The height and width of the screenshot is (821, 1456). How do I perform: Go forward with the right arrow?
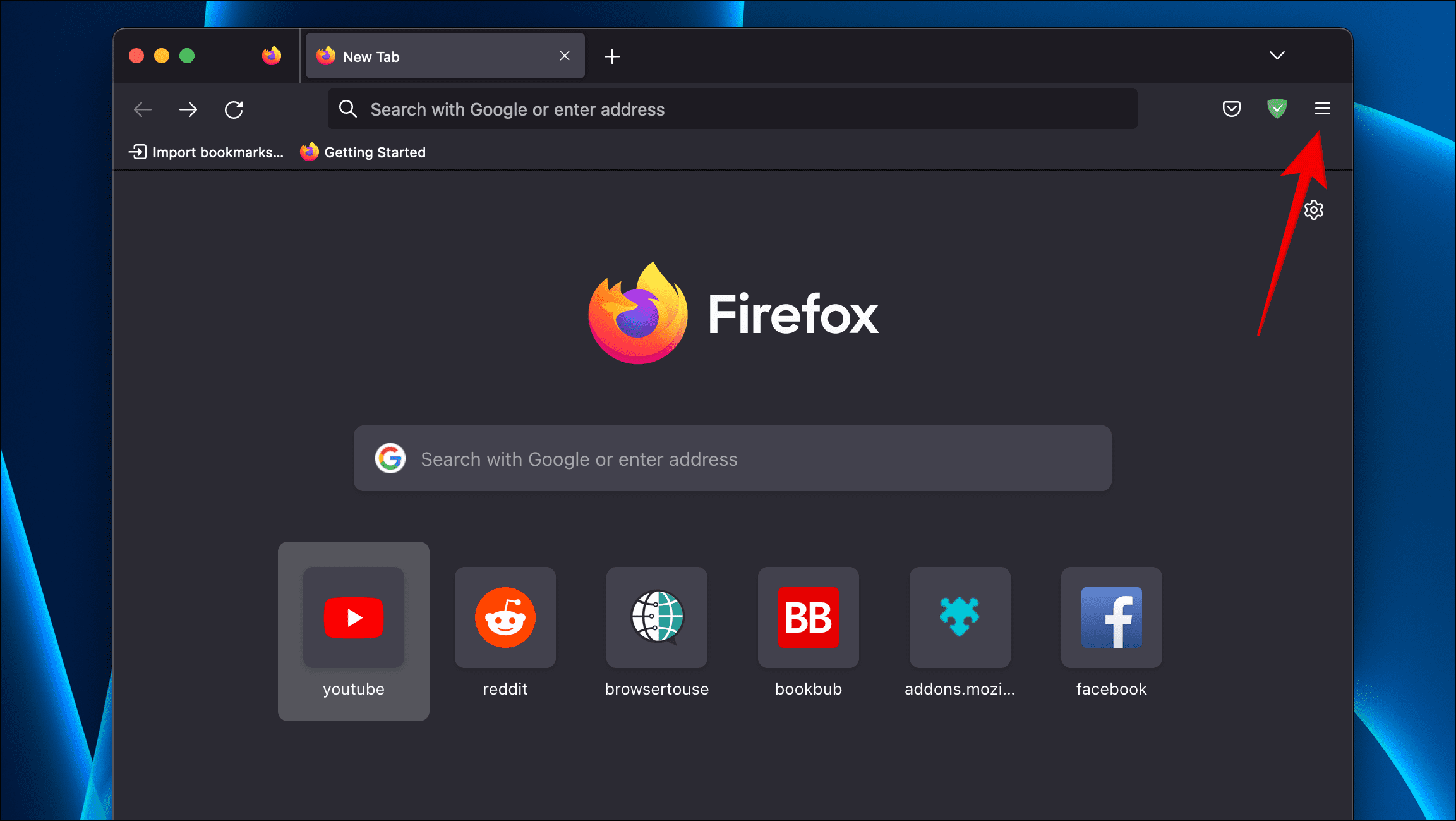188,110
